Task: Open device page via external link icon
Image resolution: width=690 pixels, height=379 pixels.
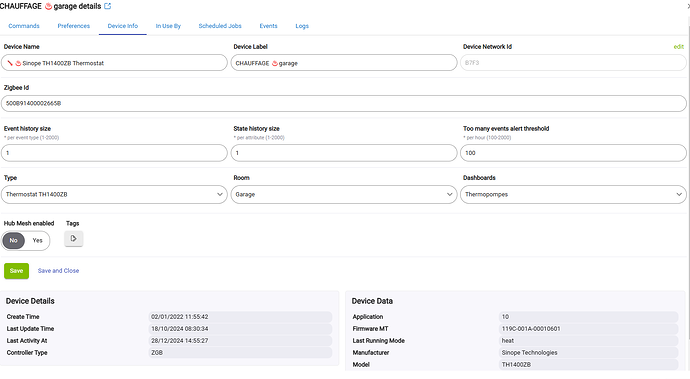Action: pos(107,6)
